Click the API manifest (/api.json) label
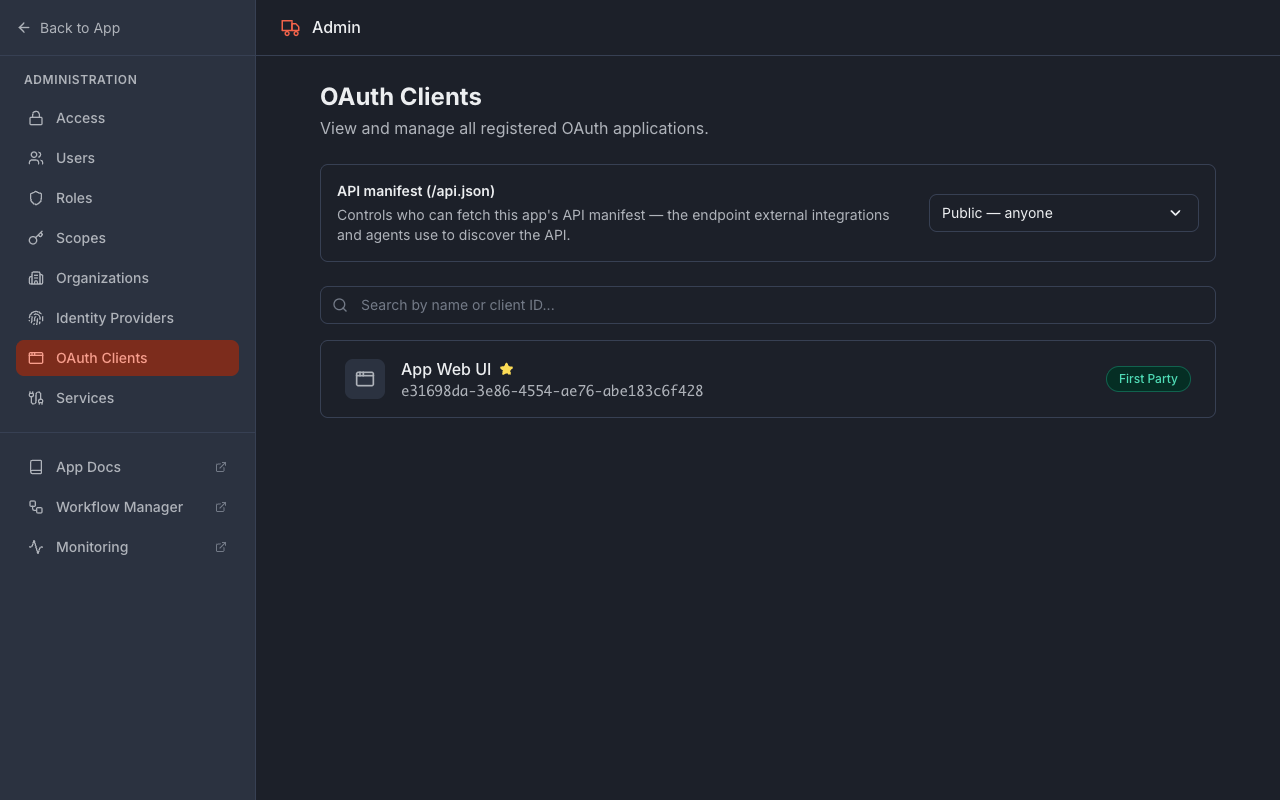The height and width of the screenshot is (800, 1280). pyautogui.click(x=416, y=191)
